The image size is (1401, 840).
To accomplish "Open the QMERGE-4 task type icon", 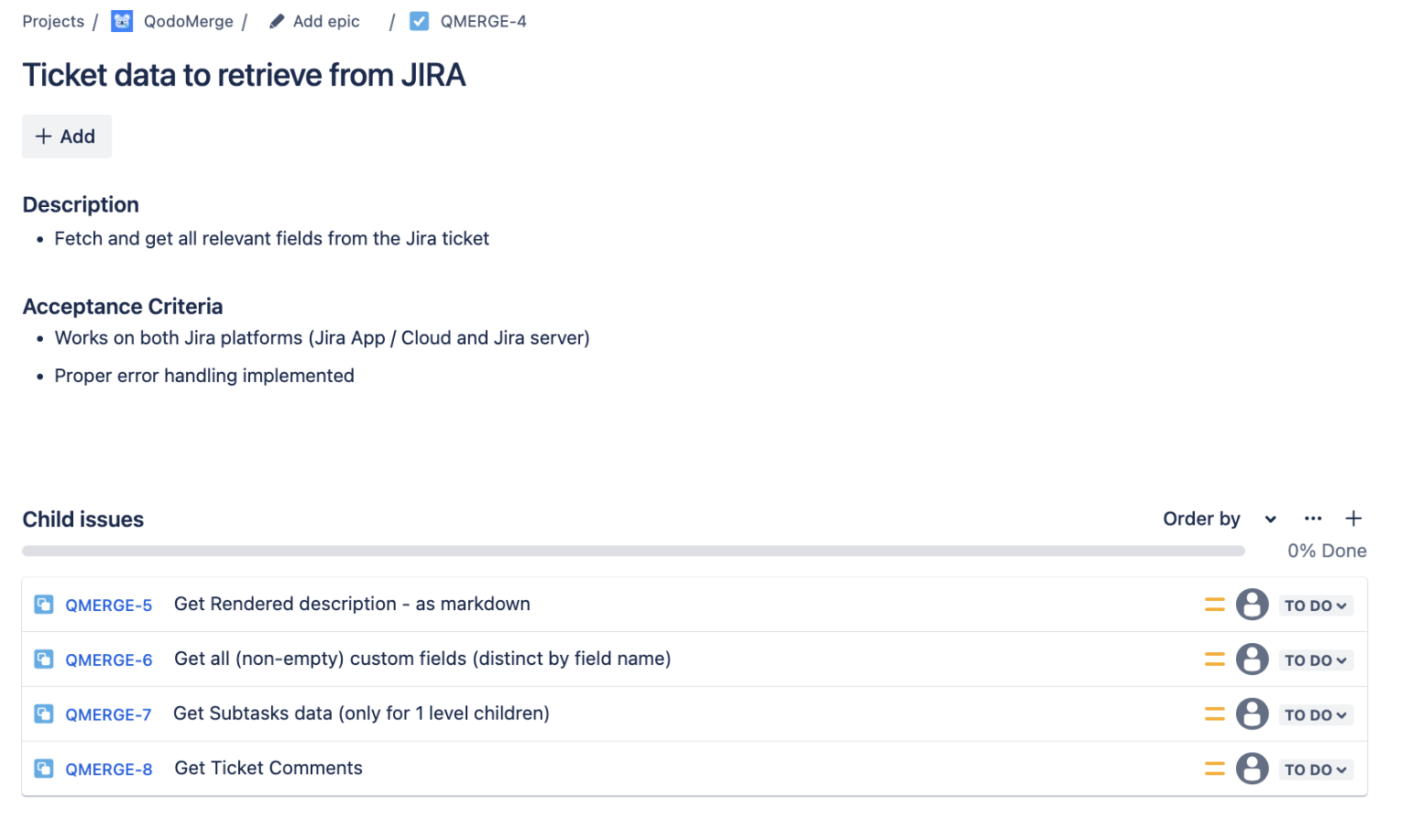I will 419,21.
